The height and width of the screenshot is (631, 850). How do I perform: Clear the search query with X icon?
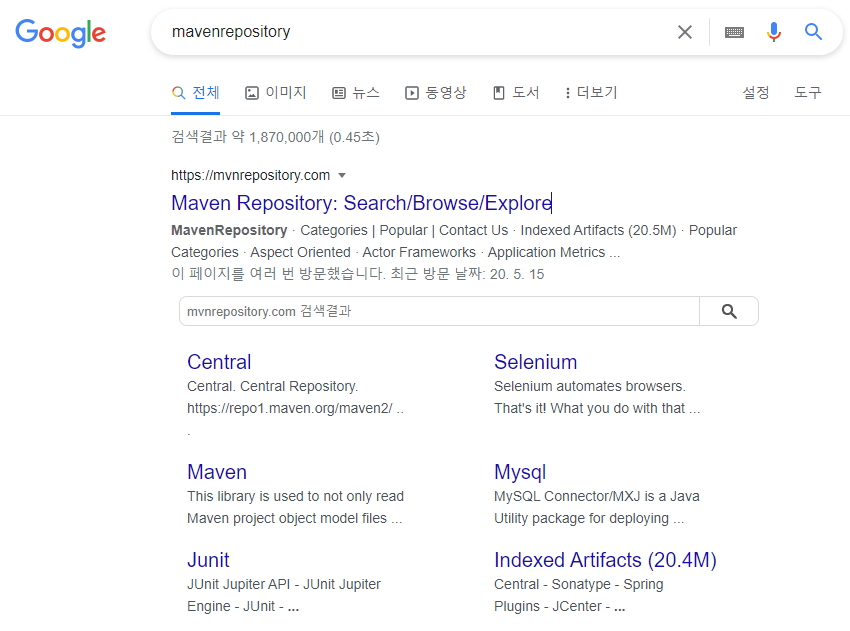[685, 32]
